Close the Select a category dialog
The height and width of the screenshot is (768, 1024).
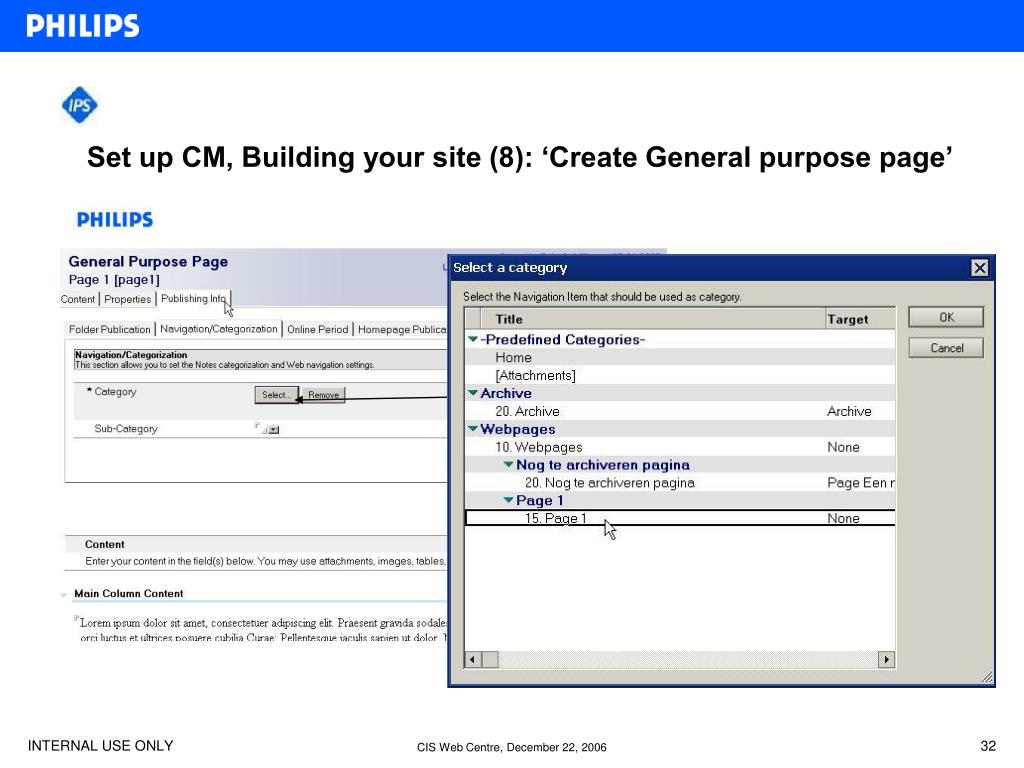pyautogui.click(x=980, y=268)
